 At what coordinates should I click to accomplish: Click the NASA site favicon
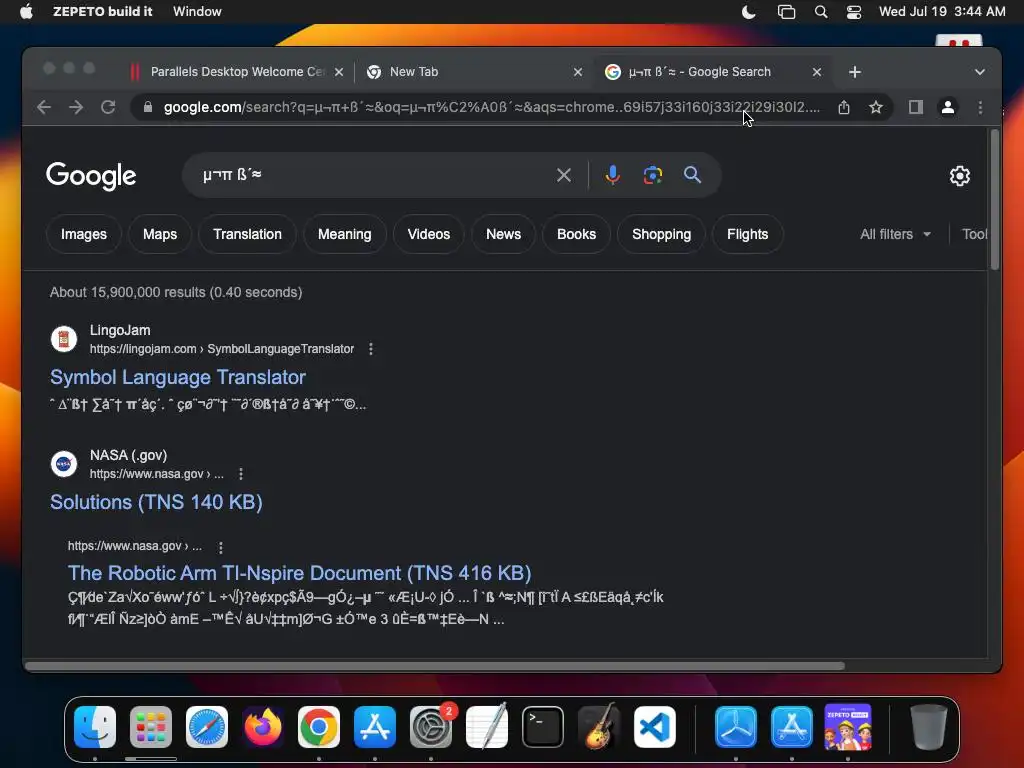[x=64, y=464]
